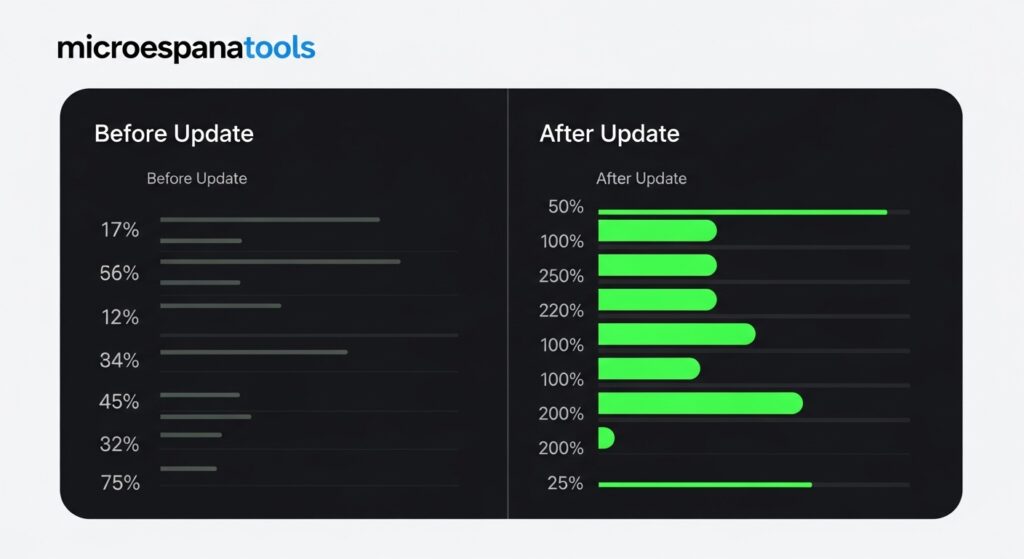Click the longest thick green bar
Screen dimensions: 1024x559
click(700, 403)
